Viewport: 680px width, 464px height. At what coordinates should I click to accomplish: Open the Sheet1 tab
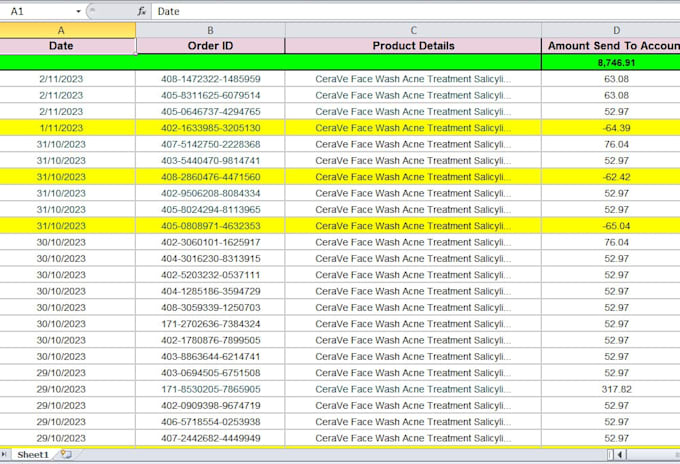pos(33,454)
